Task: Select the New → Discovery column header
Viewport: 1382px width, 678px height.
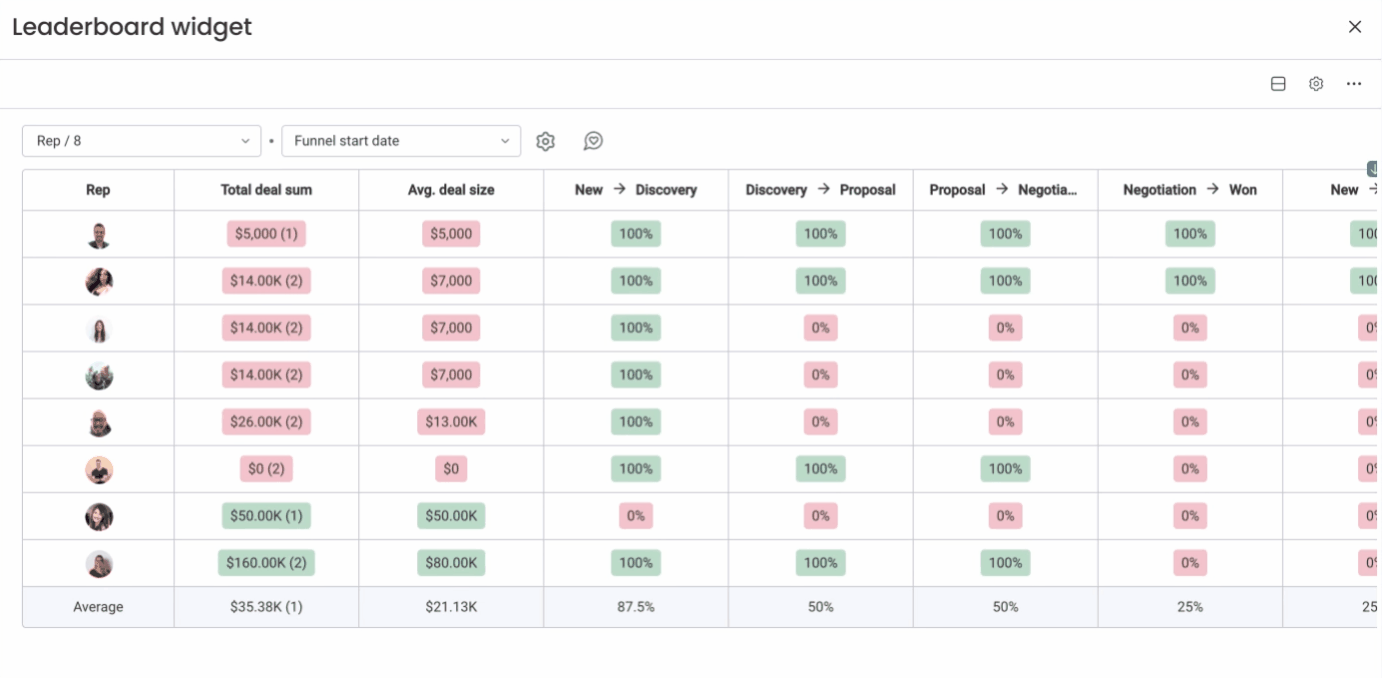Action: click(x=636, y=190)
